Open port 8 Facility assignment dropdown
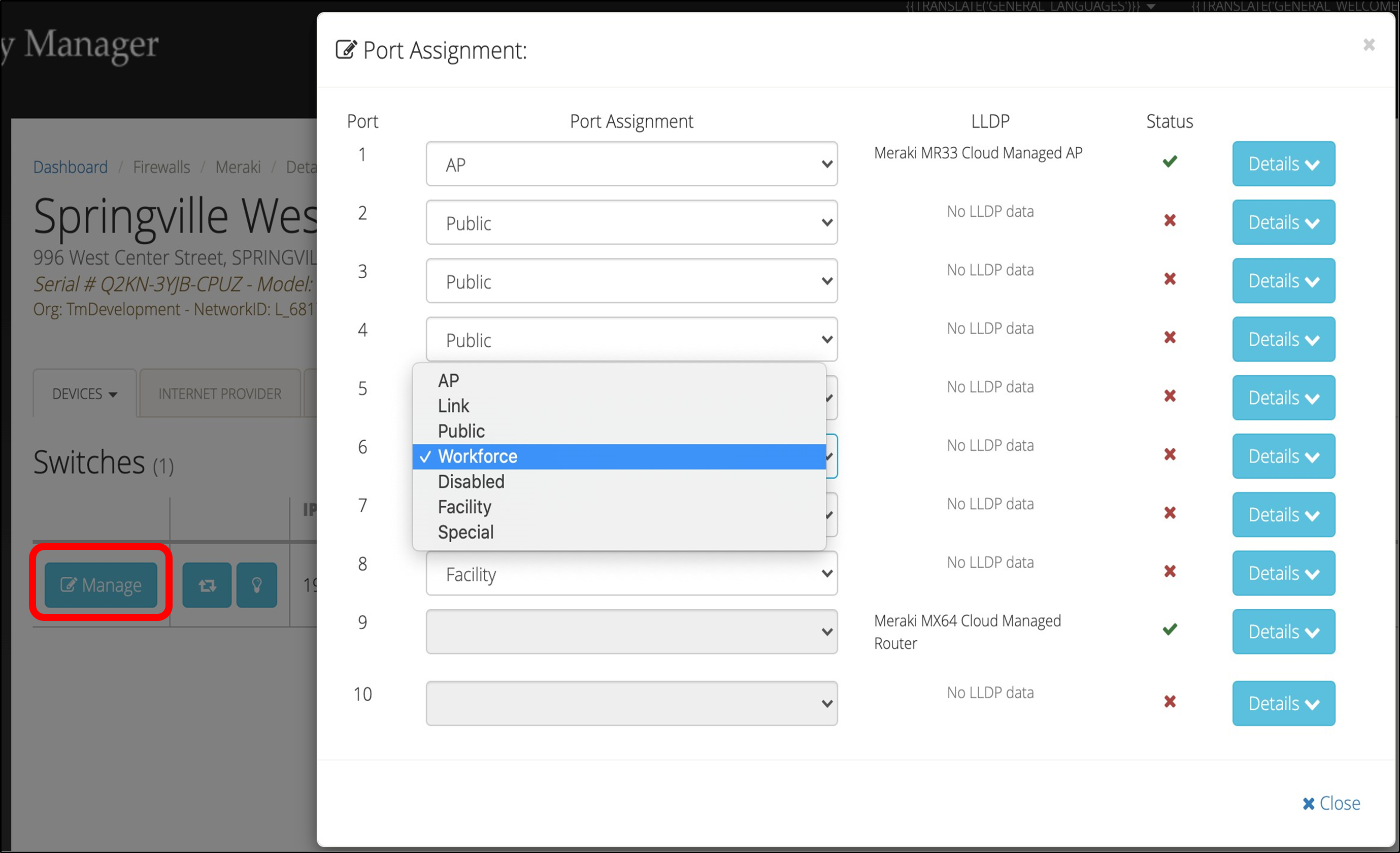The height and width of the screenshot is (853, 1400). tap(631, 573)
